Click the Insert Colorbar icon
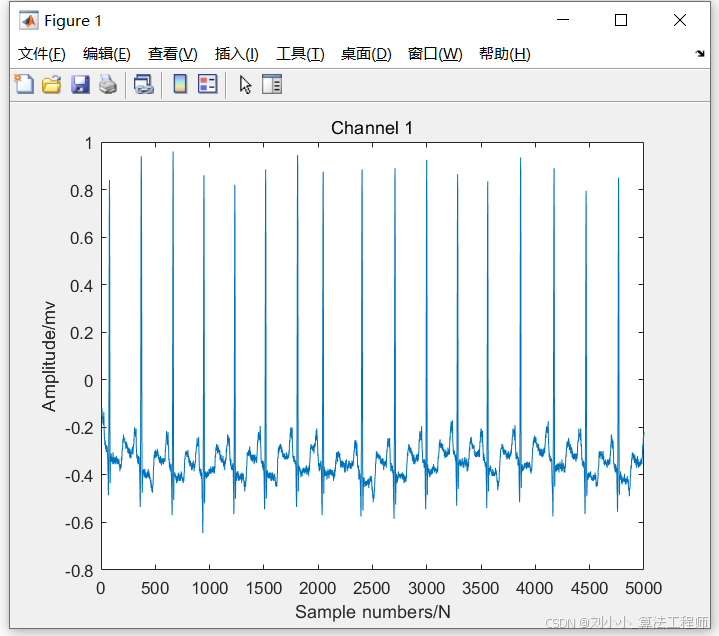This screenshot has width=719, height=636. (x=180, y=84)
